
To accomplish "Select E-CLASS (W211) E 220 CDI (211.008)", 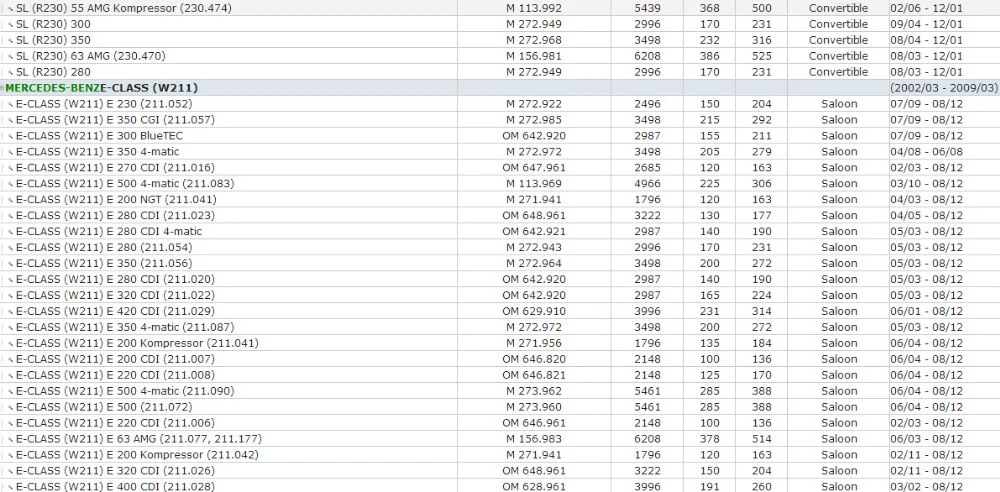I will (x=115, y=375).
